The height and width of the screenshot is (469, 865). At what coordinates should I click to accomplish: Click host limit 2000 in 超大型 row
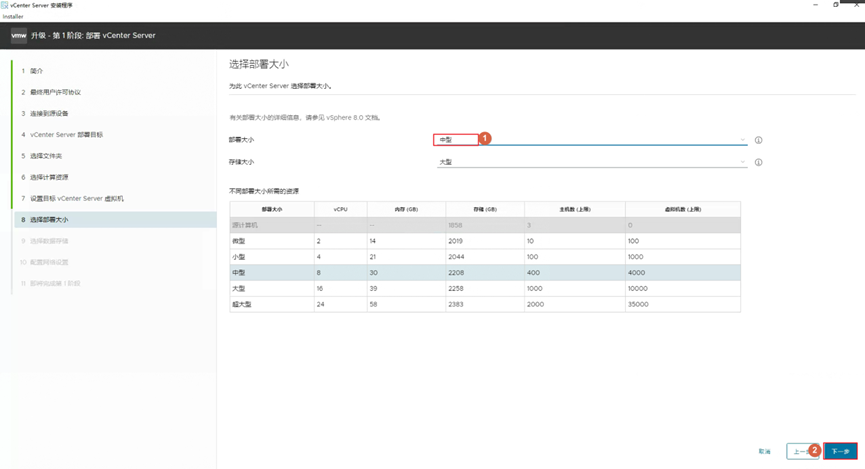point(535,304)
